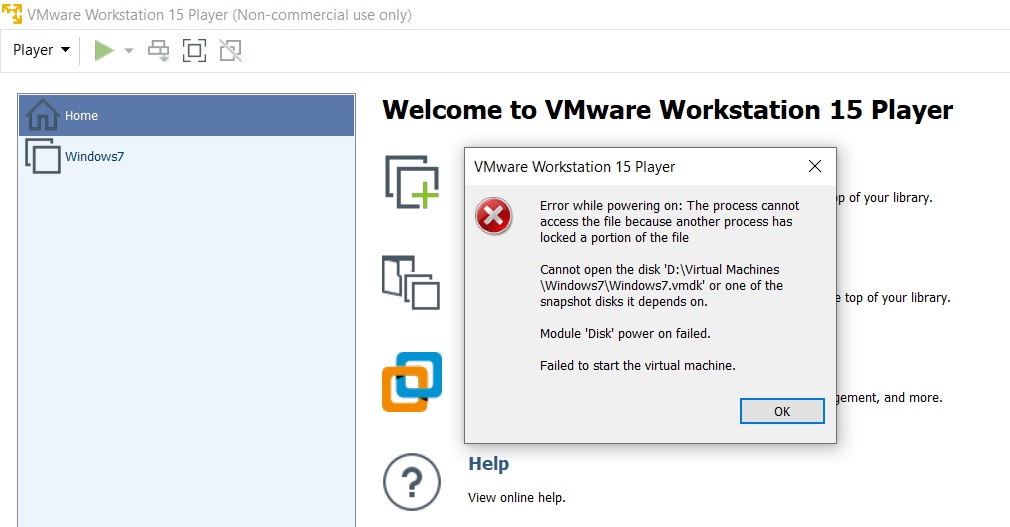Click 'Failed to start the virtual machine.' text
This screenshot has height=527, width=1010.
click(x=638, y=365)
